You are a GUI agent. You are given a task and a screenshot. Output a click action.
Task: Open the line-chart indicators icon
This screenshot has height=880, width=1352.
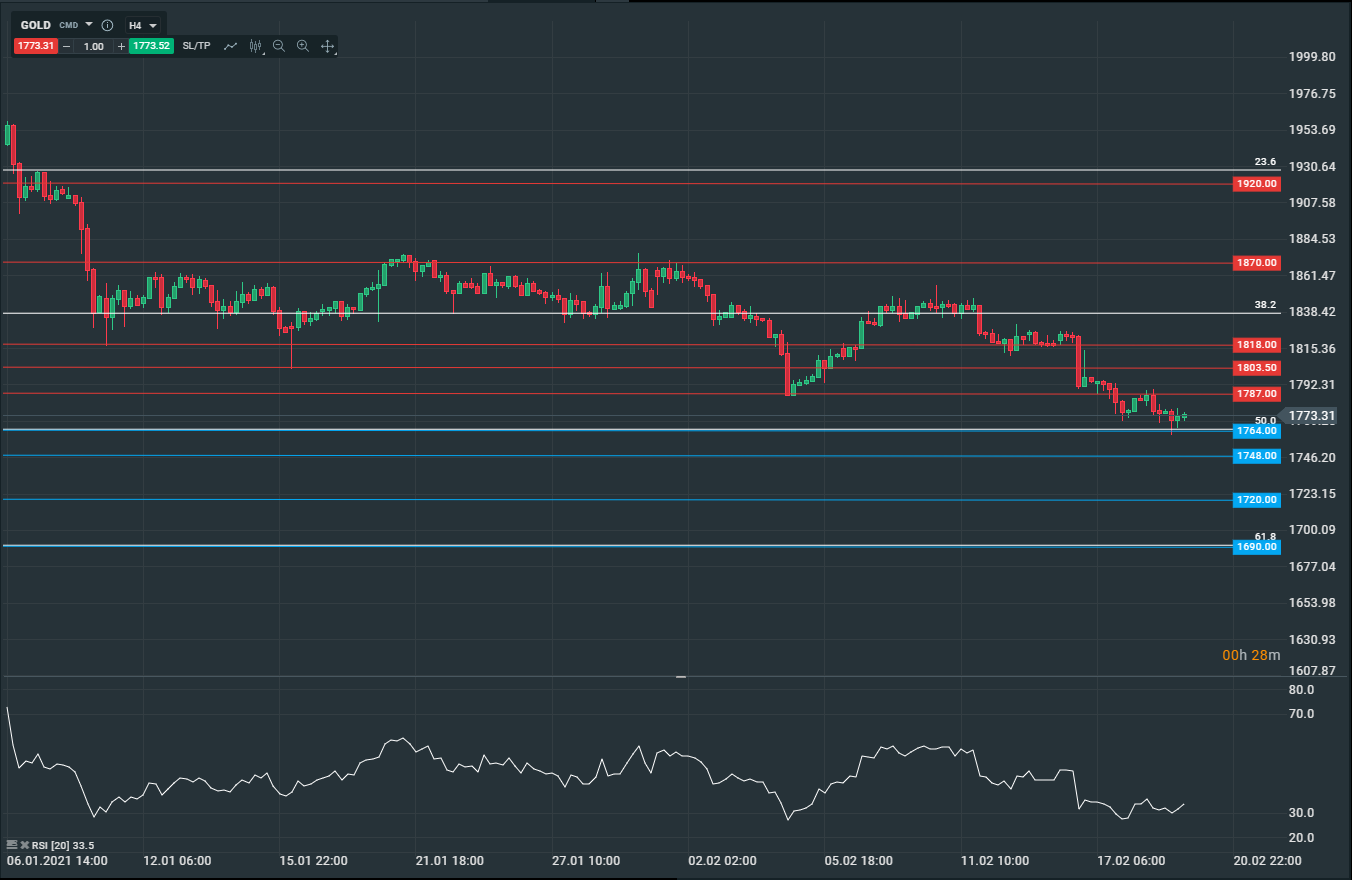pyautogui.click(x=231, y=46)
